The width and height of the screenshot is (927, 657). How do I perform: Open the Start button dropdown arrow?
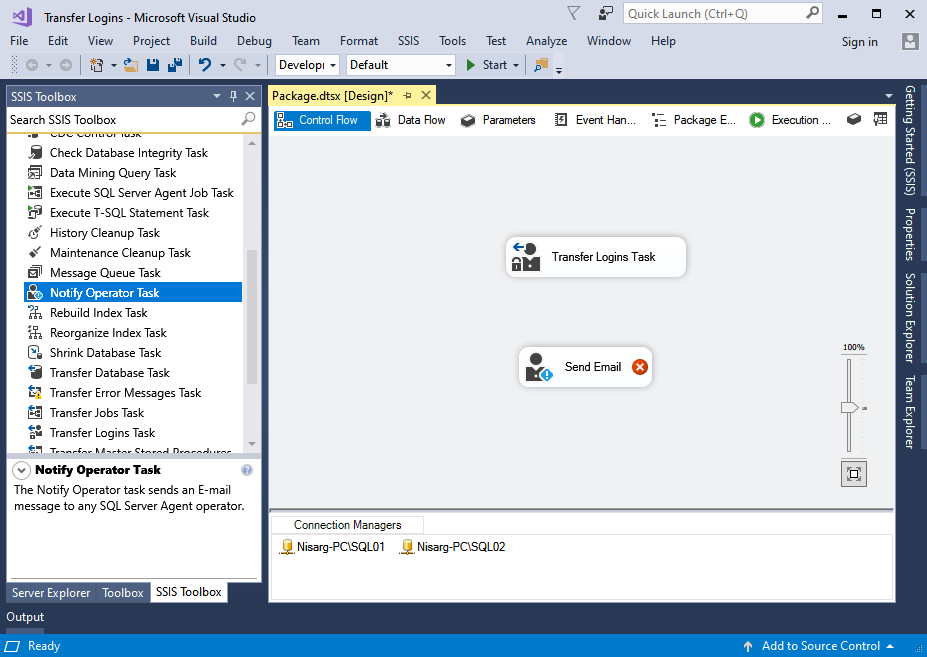pos(516,65)
